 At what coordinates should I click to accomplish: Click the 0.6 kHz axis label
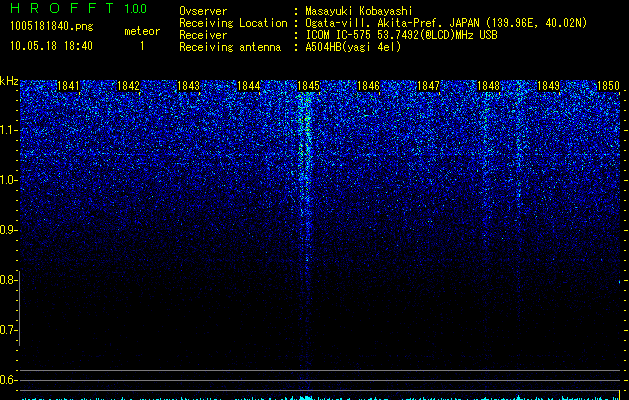(x=8, y=380)
